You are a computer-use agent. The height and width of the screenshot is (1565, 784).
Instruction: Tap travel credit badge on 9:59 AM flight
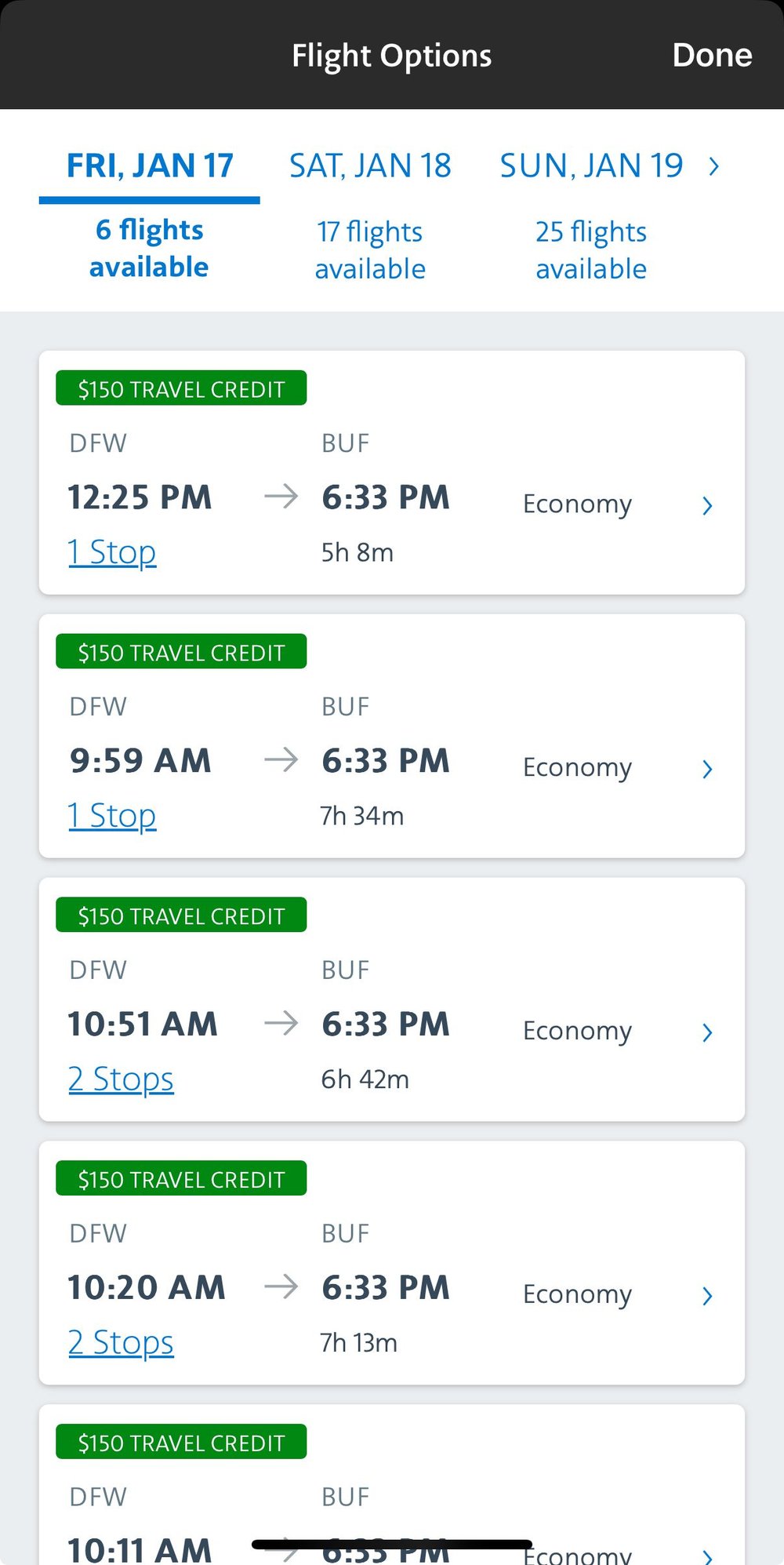181,652
